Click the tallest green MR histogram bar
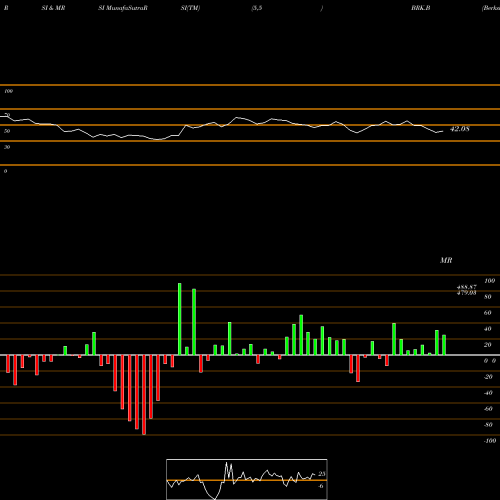Viewport: 500px width, 500px height. click(x=180, y=319)
